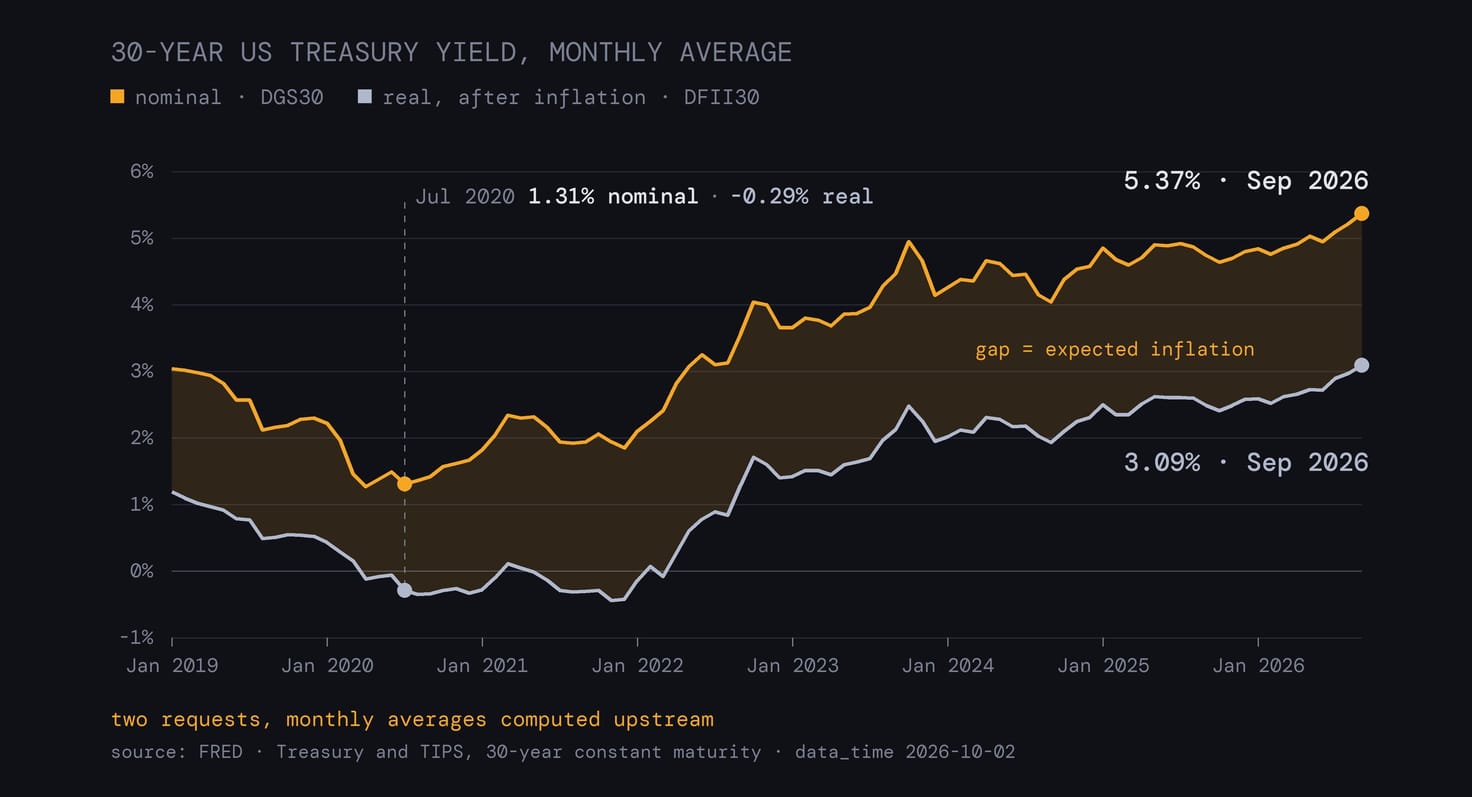This screenshot has height=797, width=1472.
Task: Click the Jul 2020 annotation text
Action: (x=644, y=196)
